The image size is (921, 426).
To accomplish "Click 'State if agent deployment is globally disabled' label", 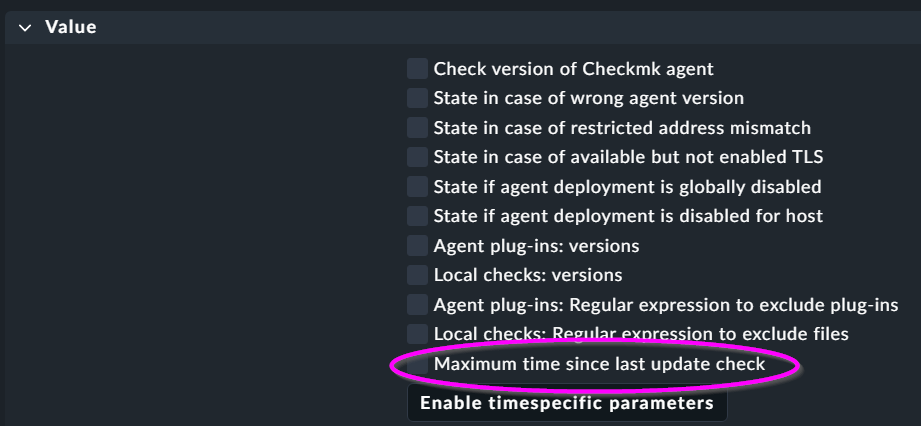I will [627, 186].
